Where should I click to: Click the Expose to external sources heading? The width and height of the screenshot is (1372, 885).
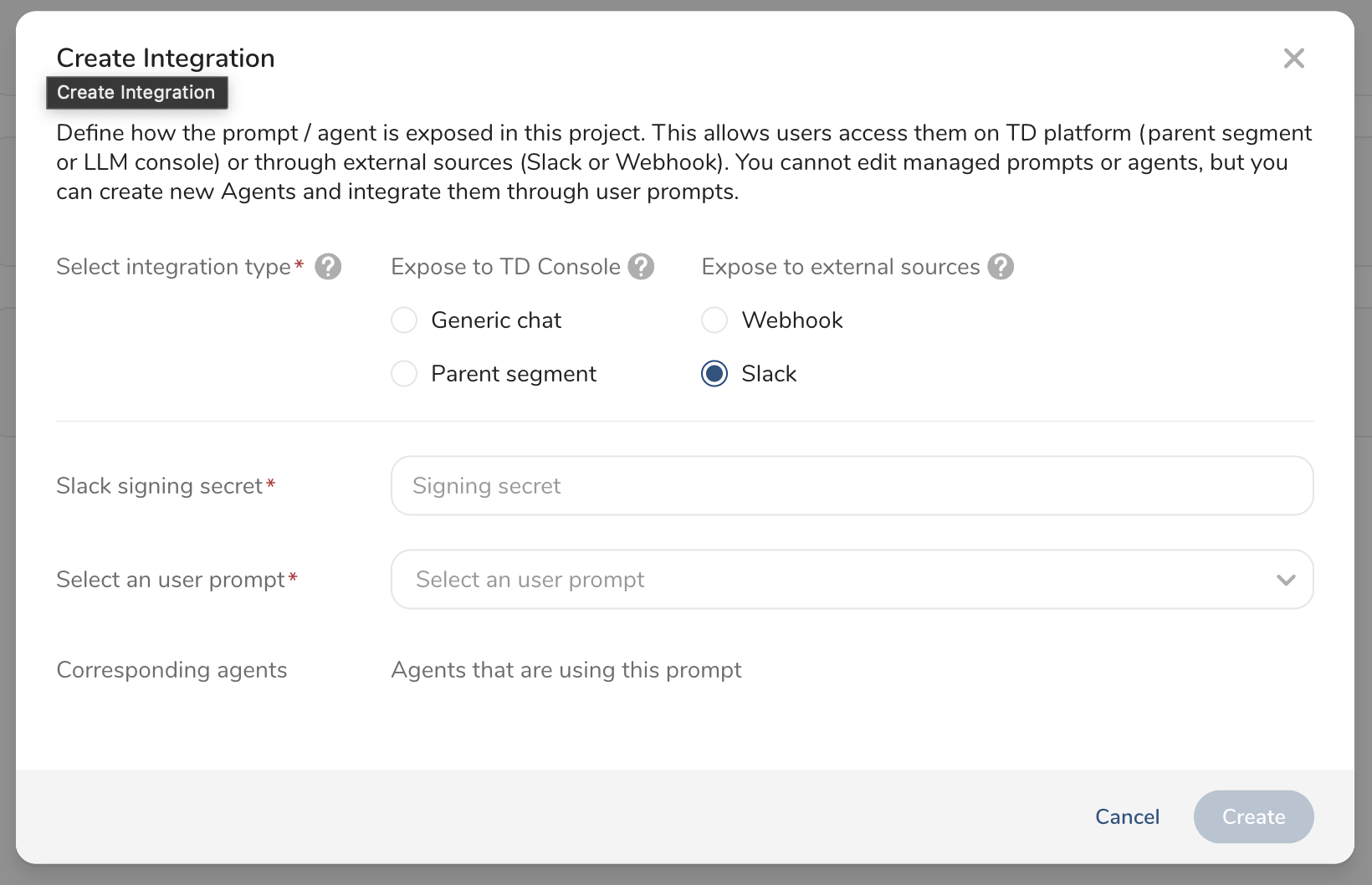[x=840, y=267]
